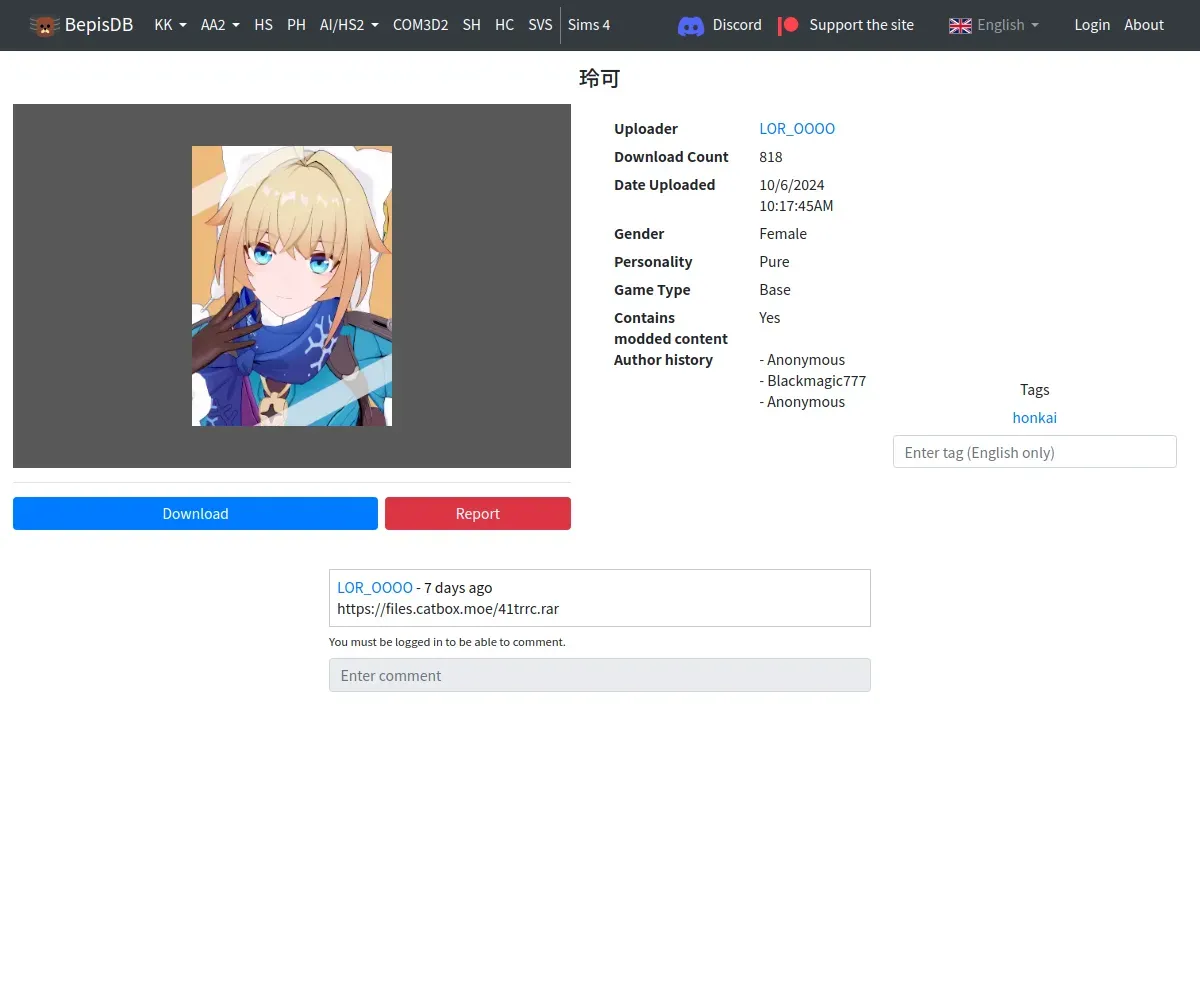Expand the AA2 dropdown menu
Image resolution: width=1200 pixels, height=1000 pixels.
(220, 25)
